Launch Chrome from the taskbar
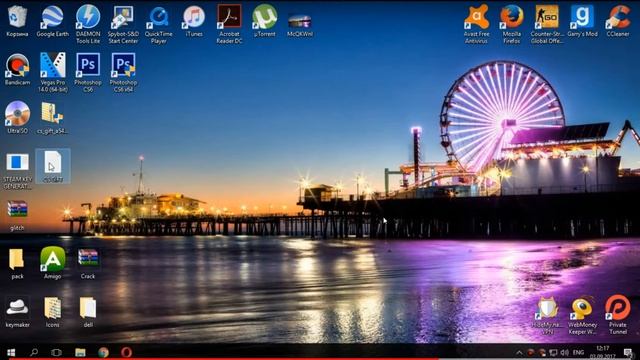The width and height of the screenshot is (640, 360). tap(103, 352)
